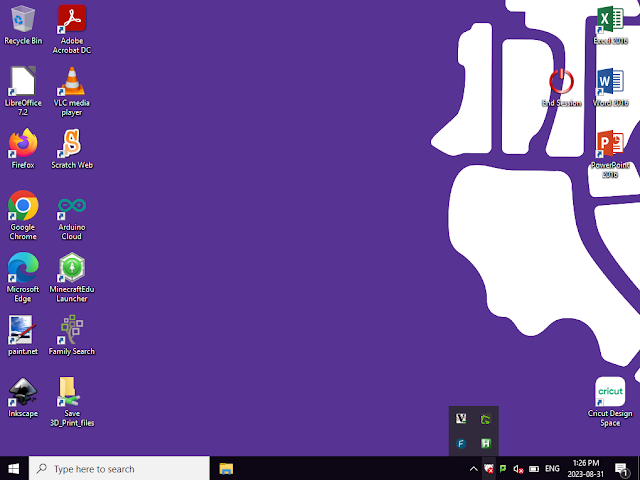The width and height of the screenshot is (640, 480).
Task: Click the V icon in tray overflow
Action: point(461,418)
